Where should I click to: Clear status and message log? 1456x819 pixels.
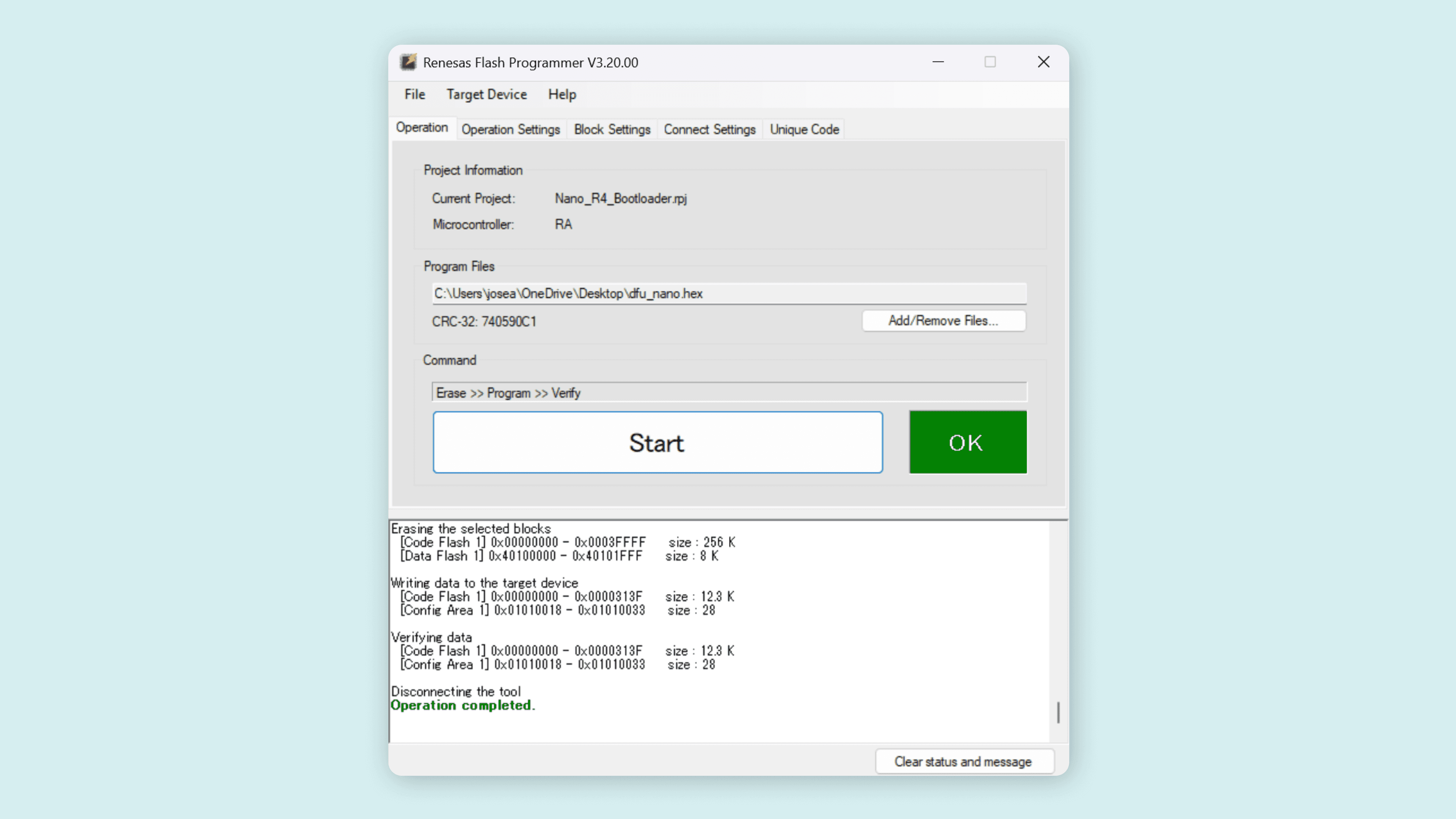click(x=964, y=761)
